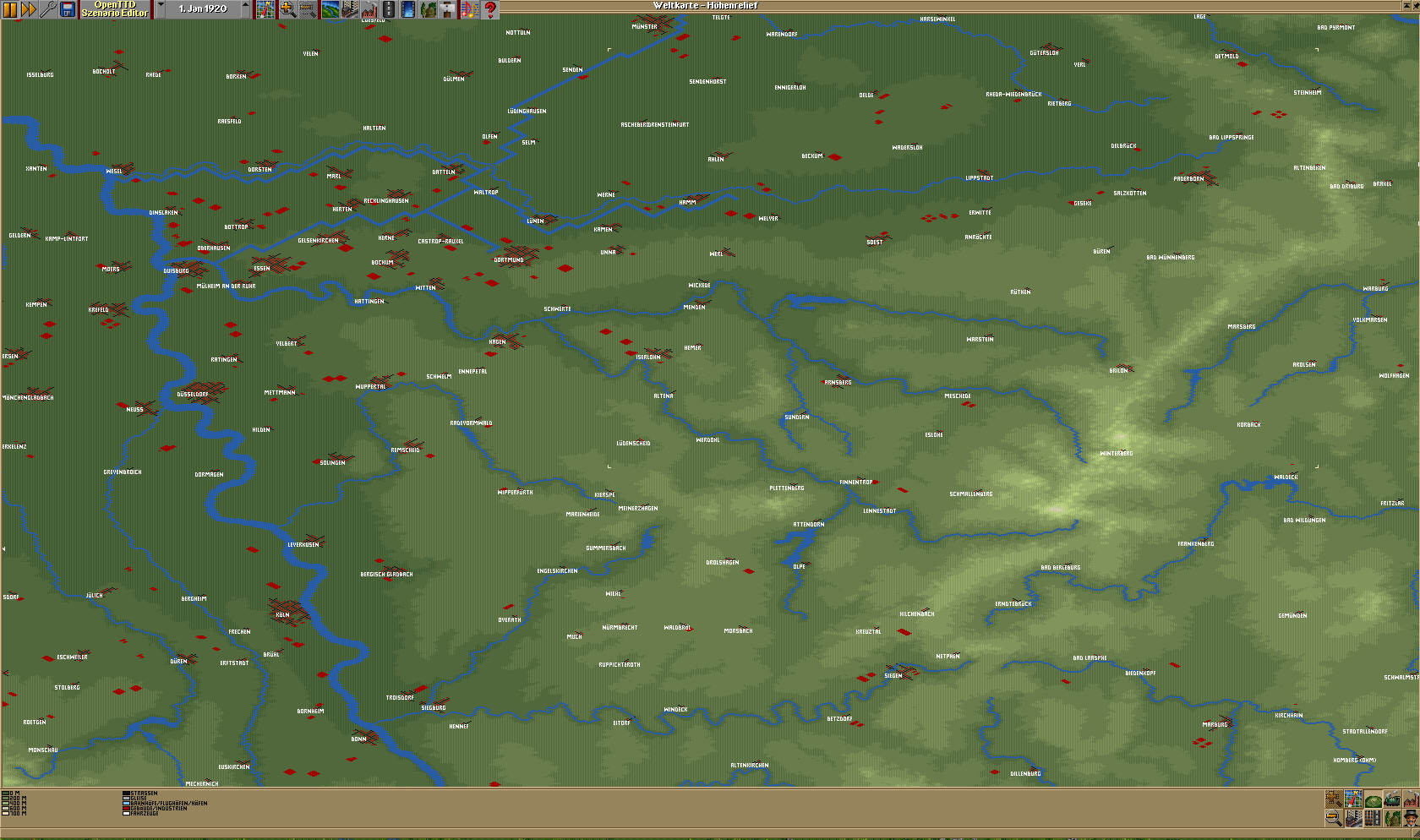Open the world map menu in the toolbar
The height and width of the screenshot is (840, 1420).
[265, 9]
